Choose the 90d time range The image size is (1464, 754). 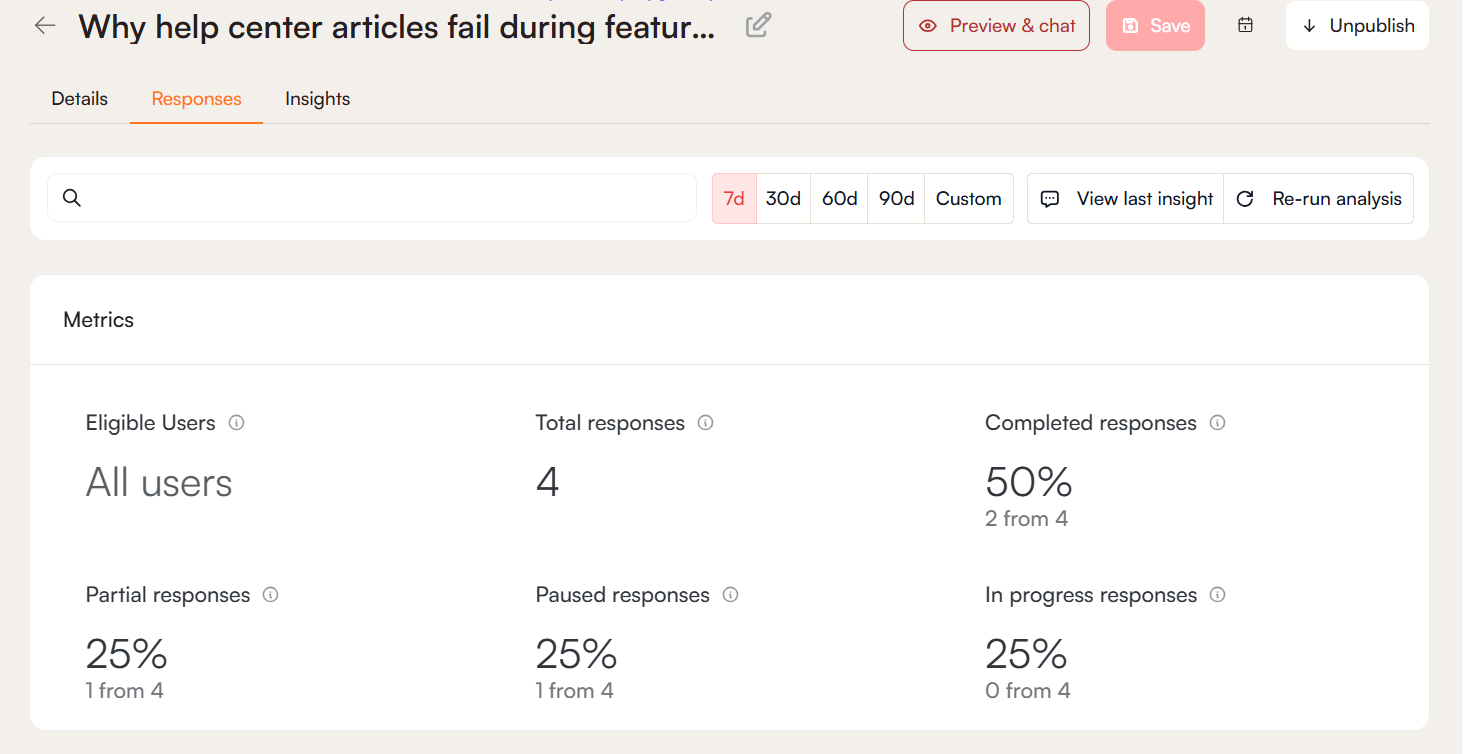[x=896, y=199]
